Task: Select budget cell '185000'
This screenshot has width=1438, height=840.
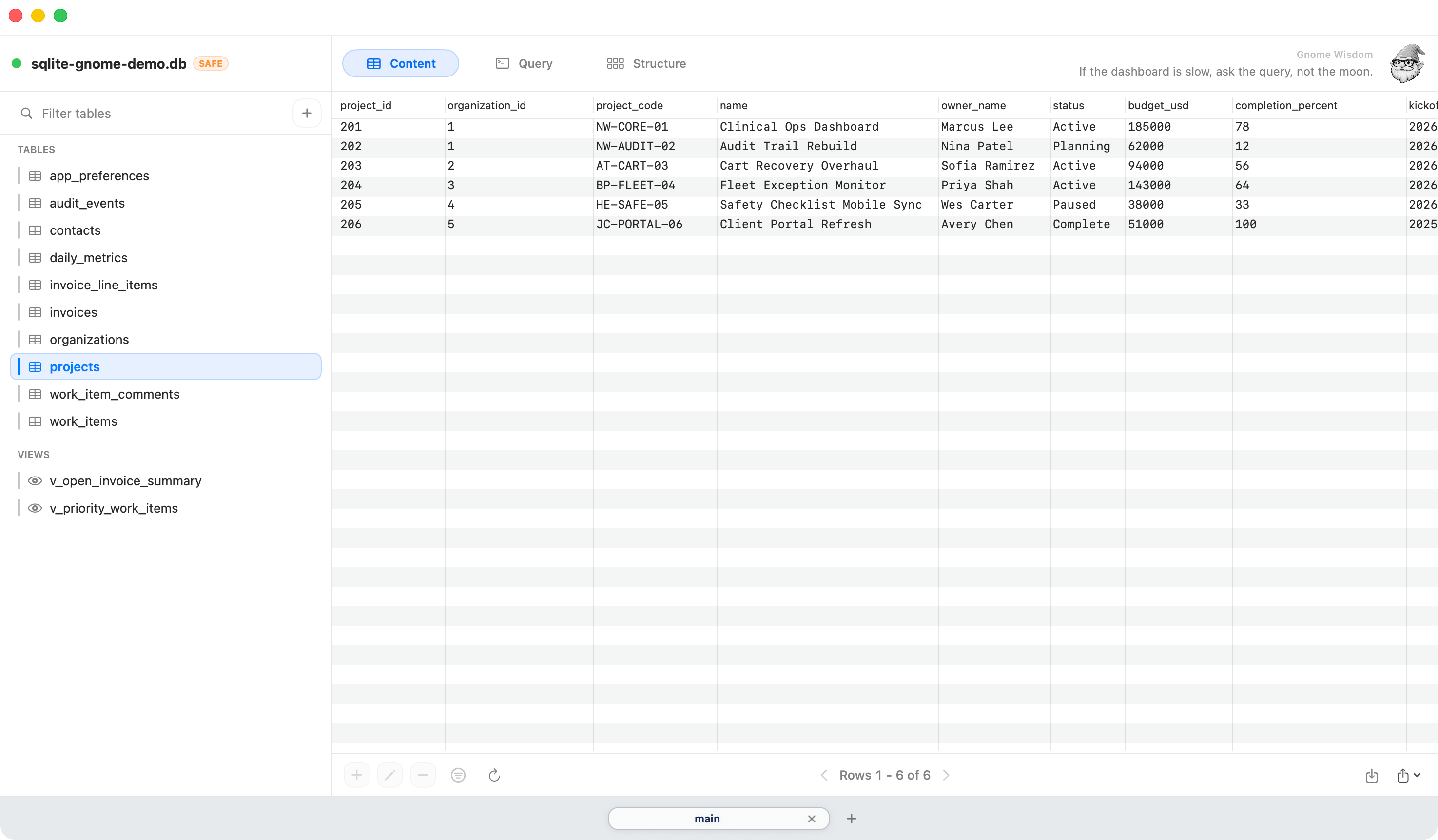Action: (x=1178, y=127)
